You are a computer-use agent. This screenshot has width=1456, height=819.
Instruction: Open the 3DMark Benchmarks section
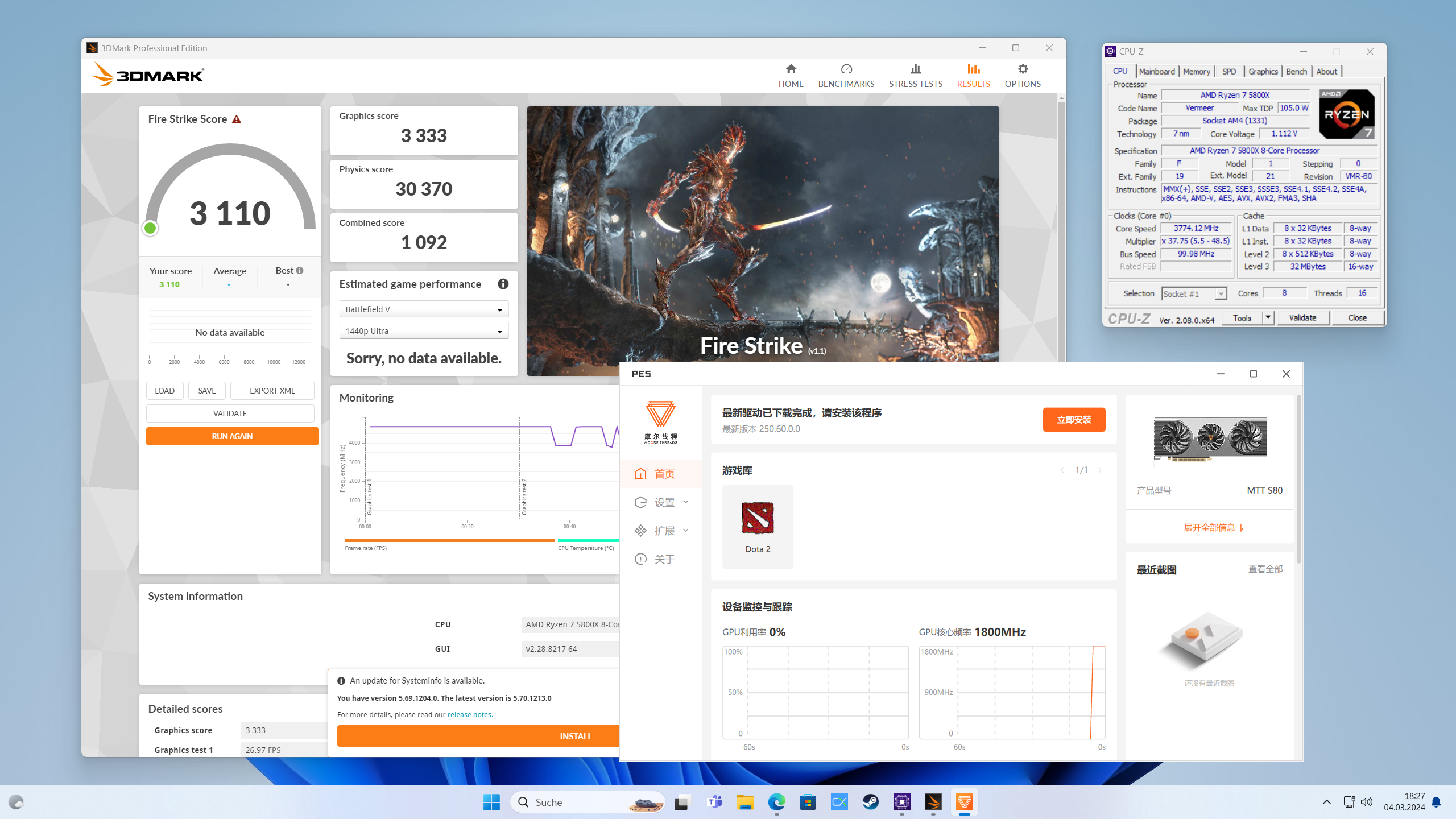846,75
